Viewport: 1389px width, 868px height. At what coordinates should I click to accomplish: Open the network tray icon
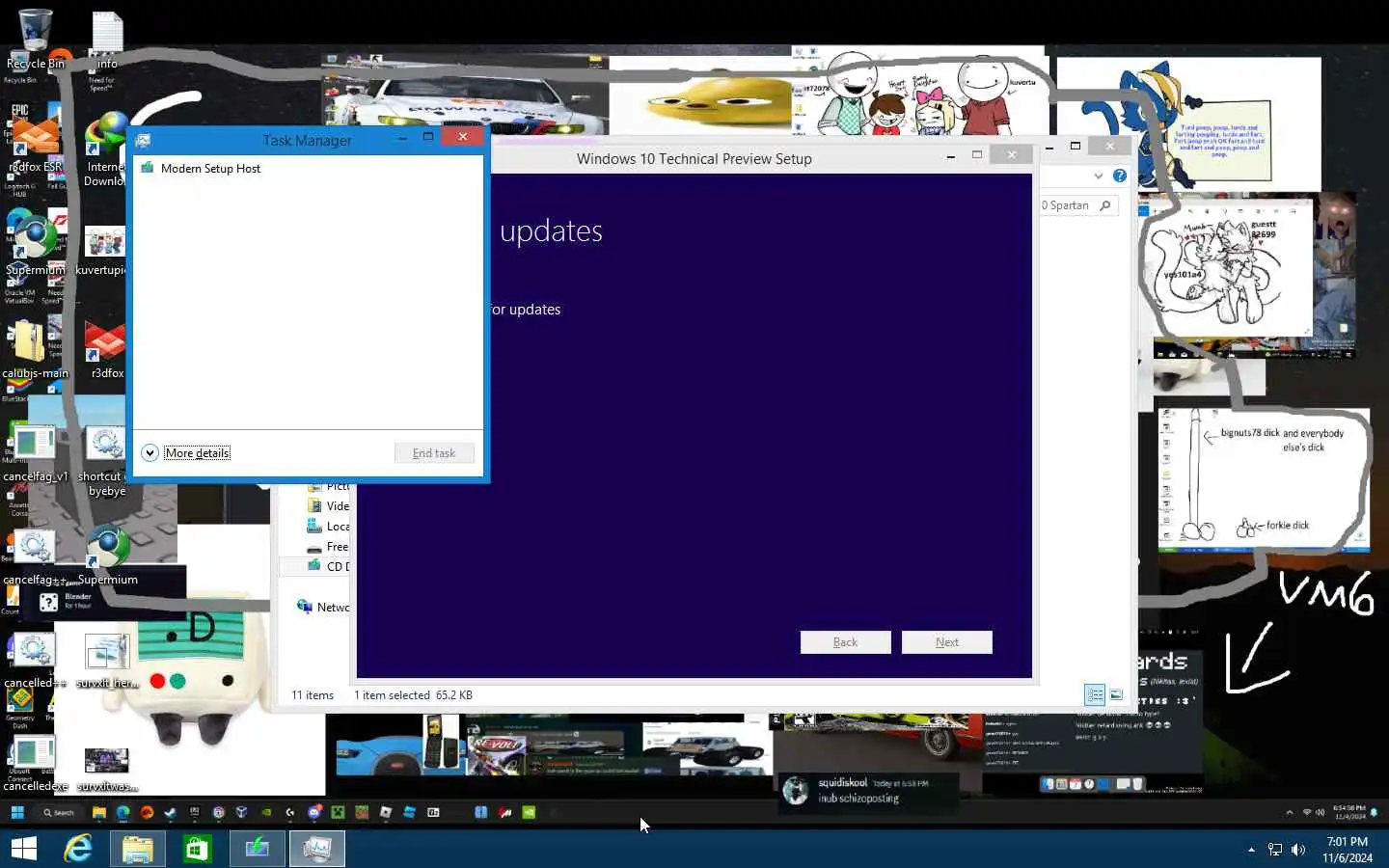pyautogui.click(x=1275, y=850)
